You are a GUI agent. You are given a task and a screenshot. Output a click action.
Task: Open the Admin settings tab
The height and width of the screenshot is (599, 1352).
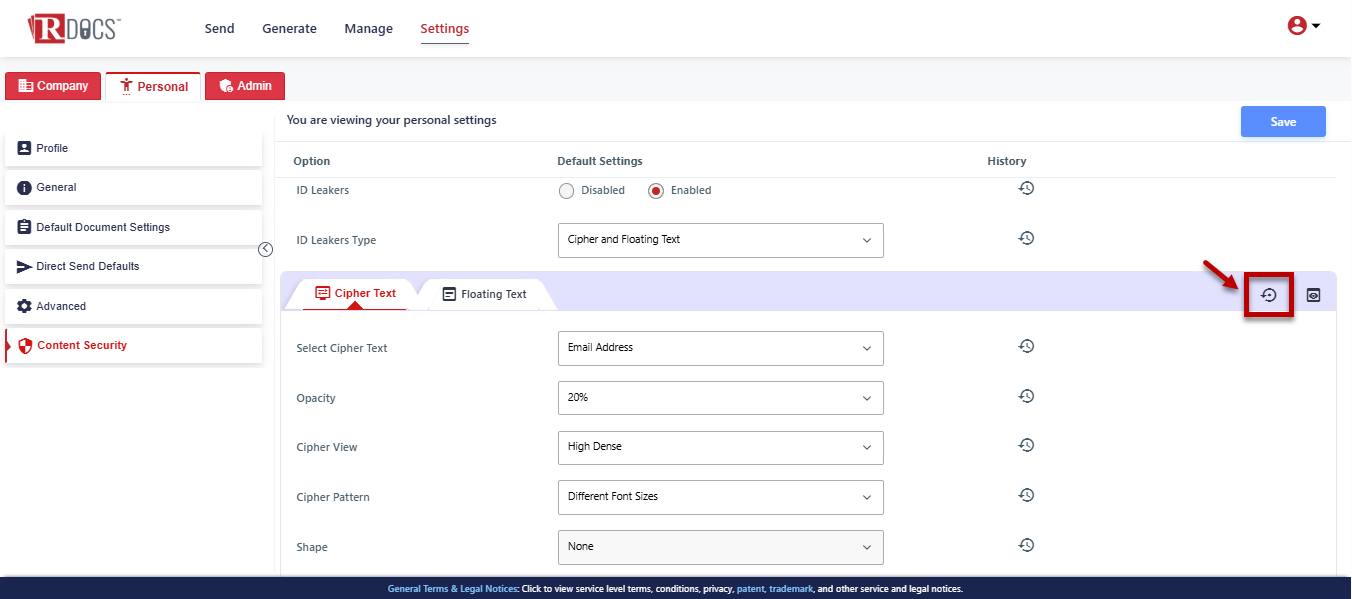point(245,86)
